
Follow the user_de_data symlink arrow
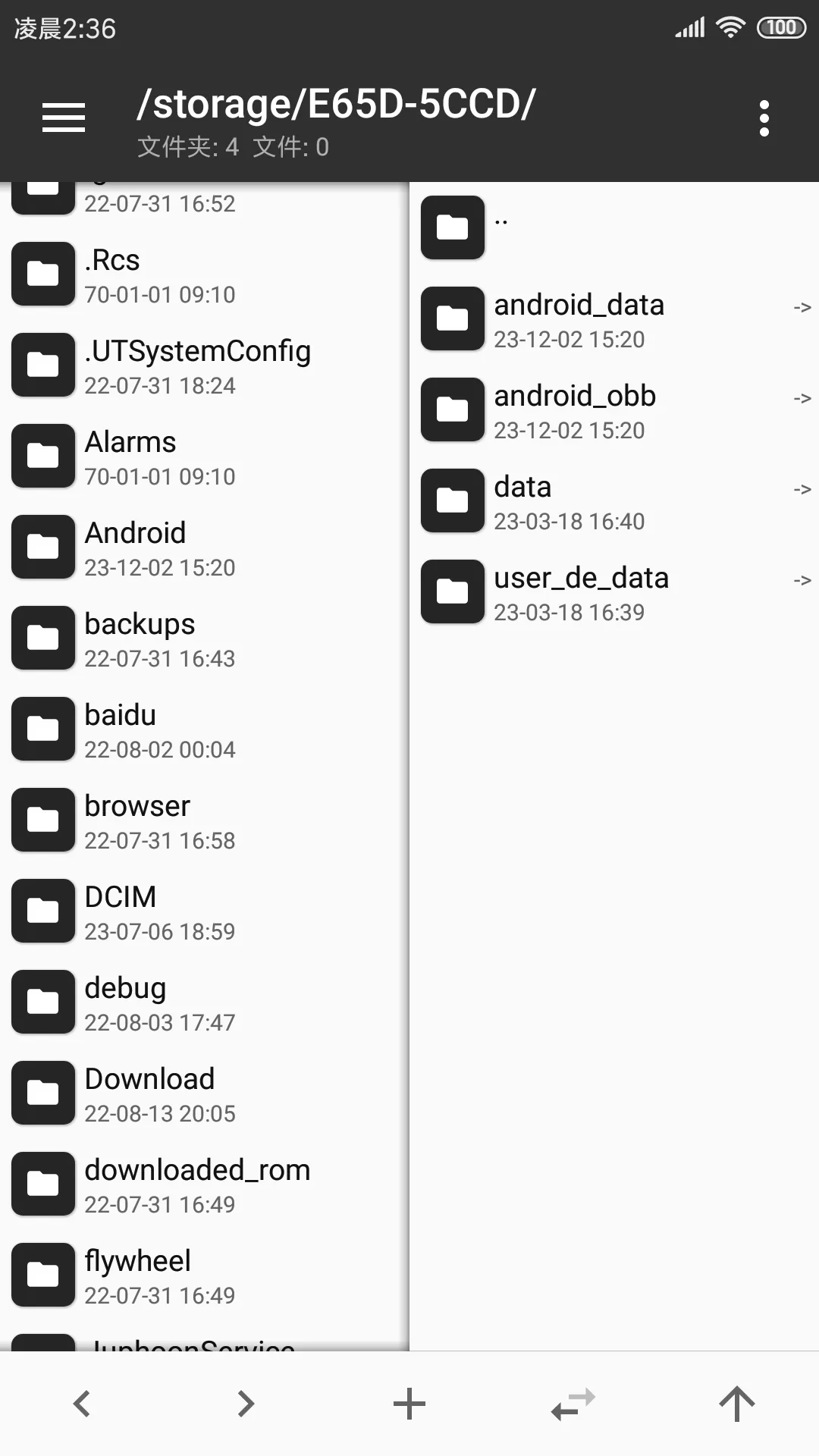[x=802, y=580]
